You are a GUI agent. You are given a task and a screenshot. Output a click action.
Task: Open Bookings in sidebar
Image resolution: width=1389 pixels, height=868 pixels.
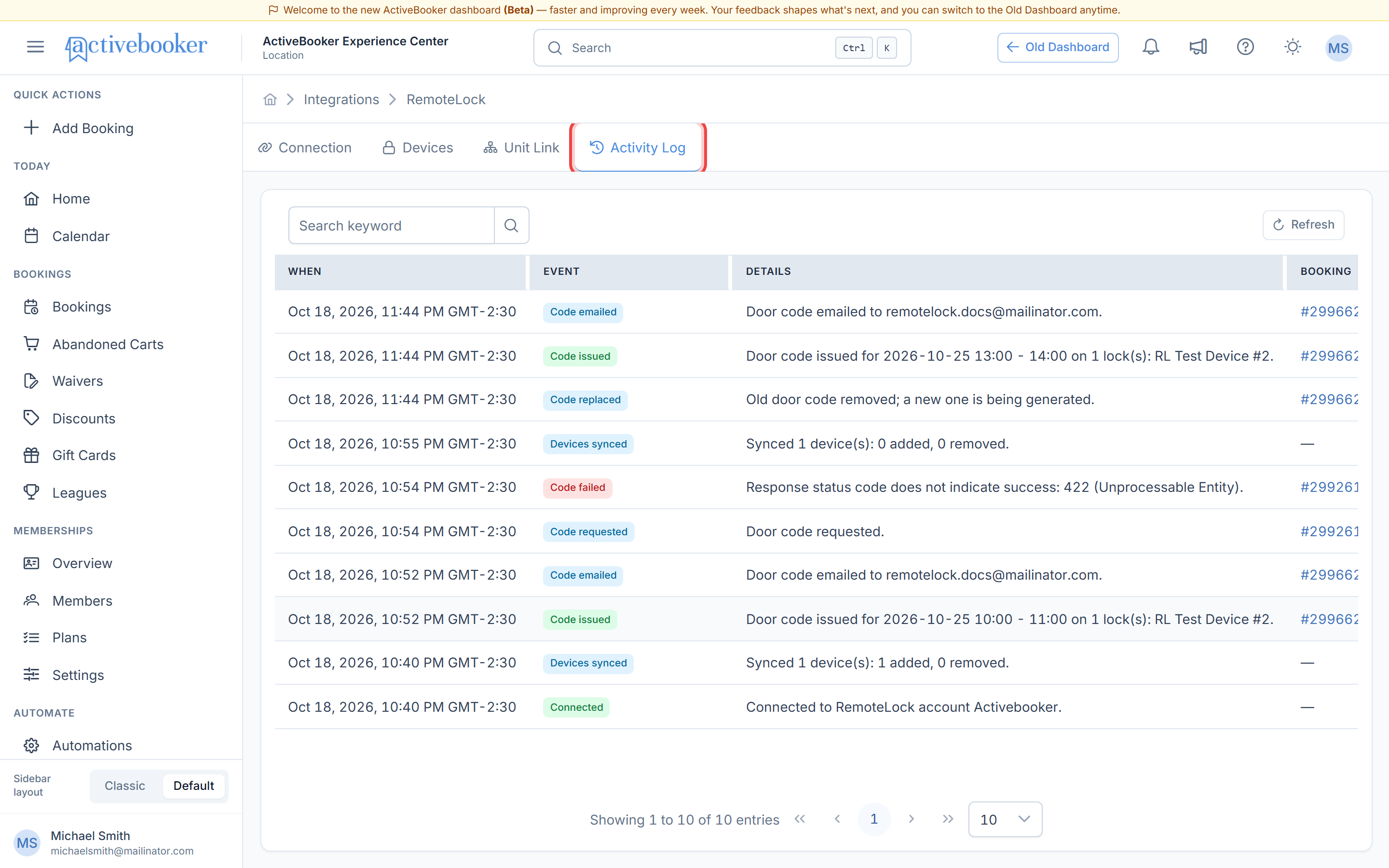[121, 307]
